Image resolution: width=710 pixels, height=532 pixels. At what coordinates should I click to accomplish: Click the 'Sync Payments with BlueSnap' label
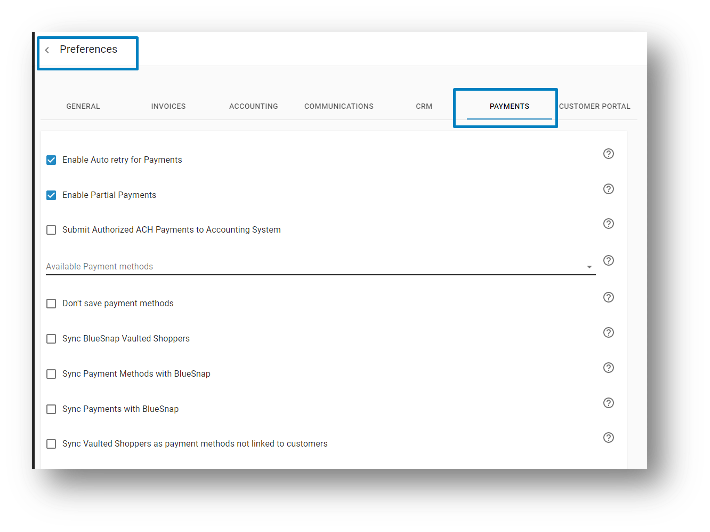pos(120,409)
